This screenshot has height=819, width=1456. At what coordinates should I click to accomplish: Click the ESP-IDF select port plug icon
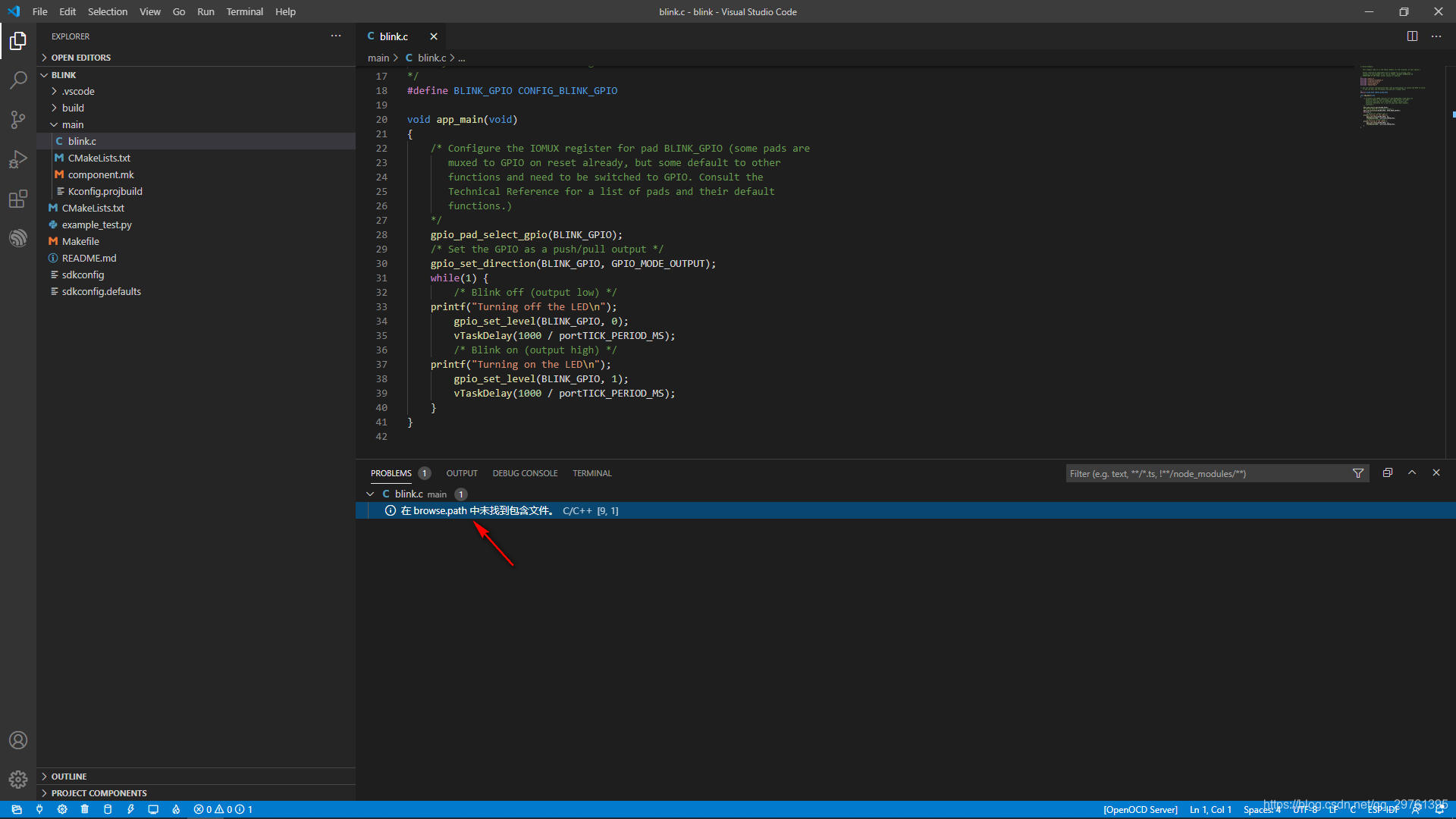tap(39, 809)
